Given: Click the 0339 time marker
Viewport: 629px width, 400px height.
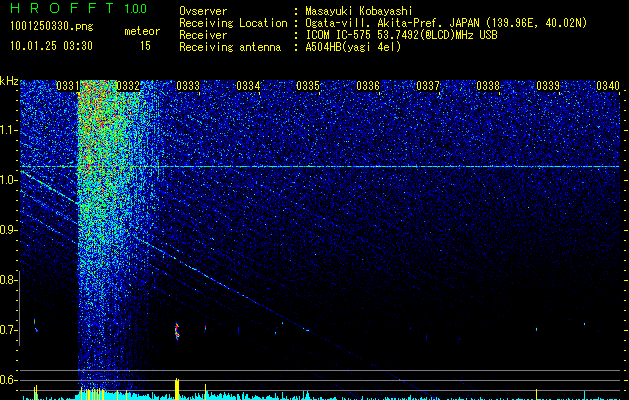Looking at the screenshot, I should [x=548, y=86].
